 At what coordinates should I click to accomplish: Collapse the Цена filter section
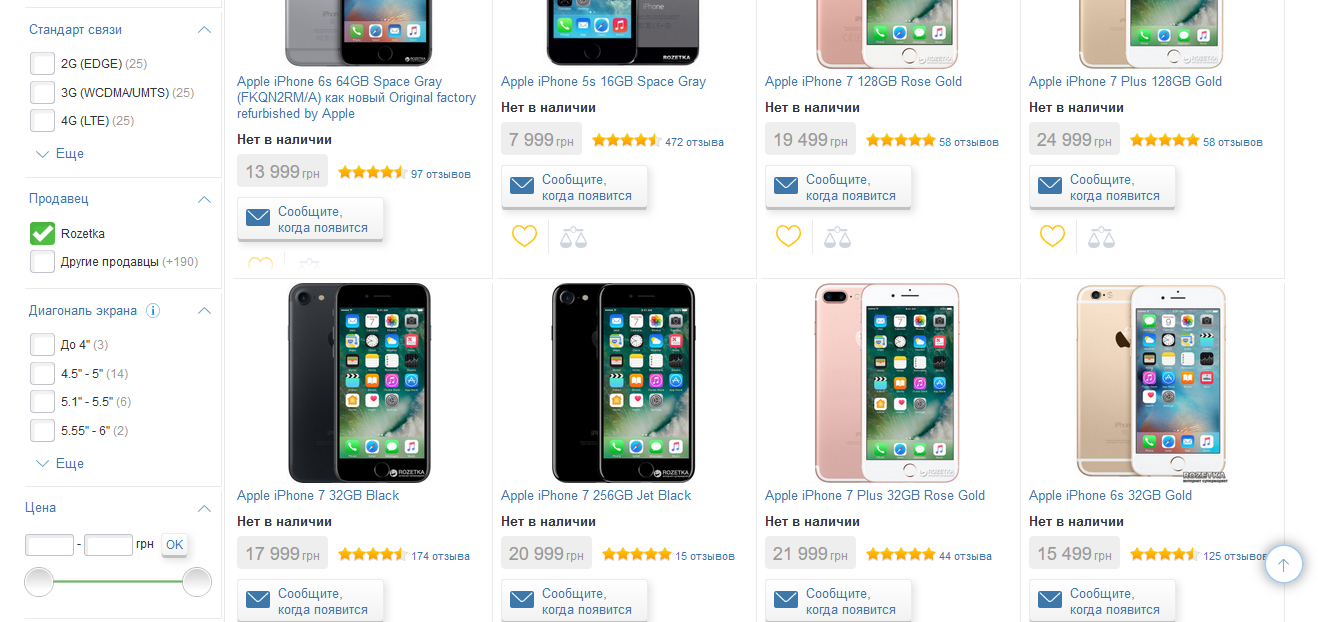[205, 508]
